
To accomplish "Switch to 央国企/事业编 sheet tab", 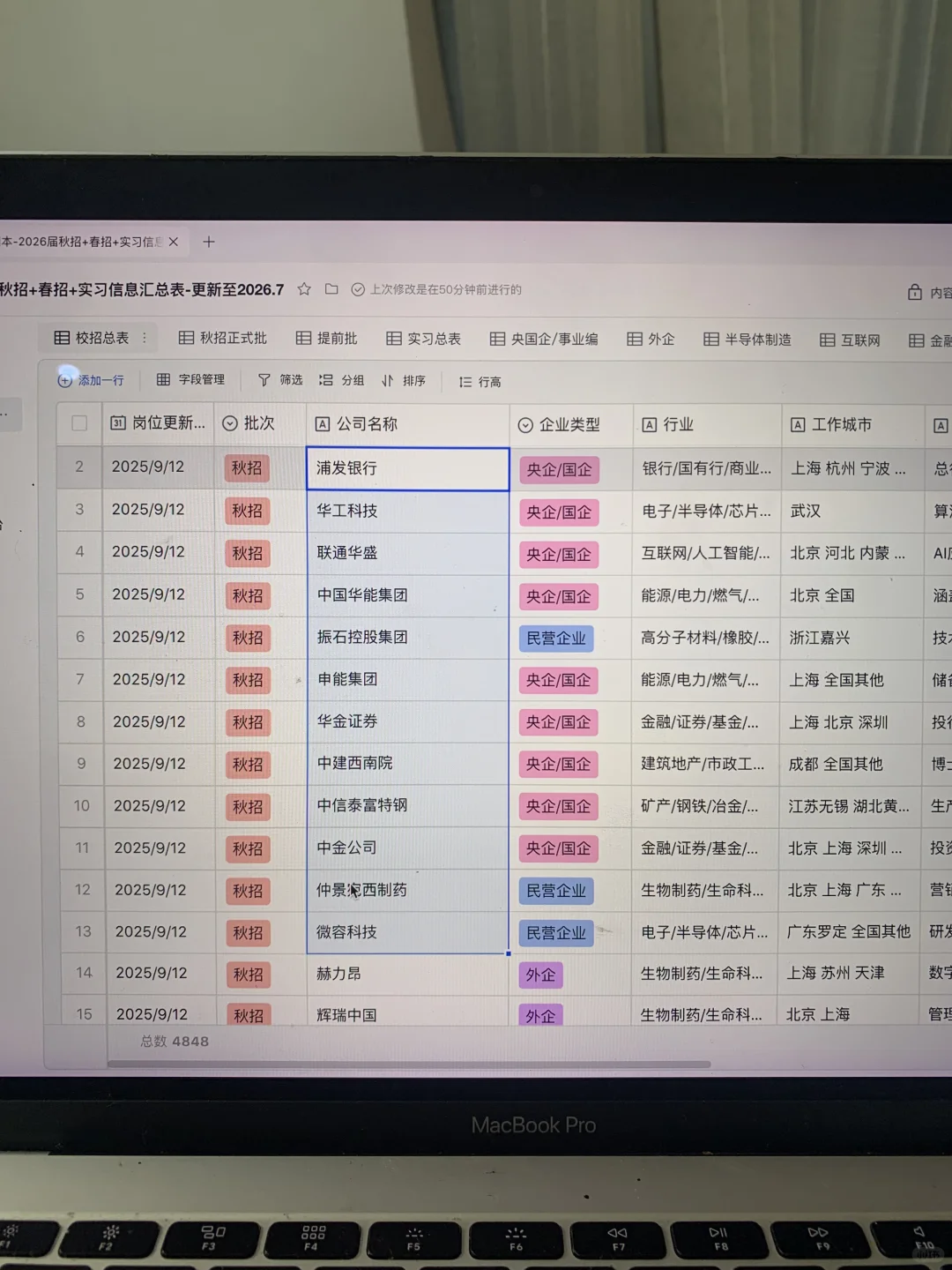I will coord(544,339).
